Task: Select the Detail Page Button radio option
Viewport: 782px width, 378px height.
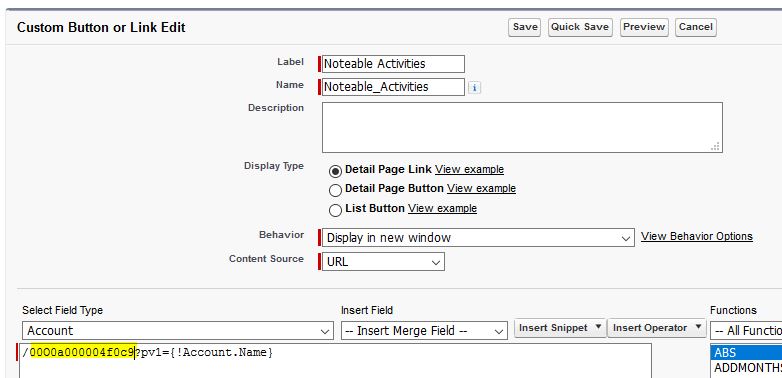Action: (336, 190)
